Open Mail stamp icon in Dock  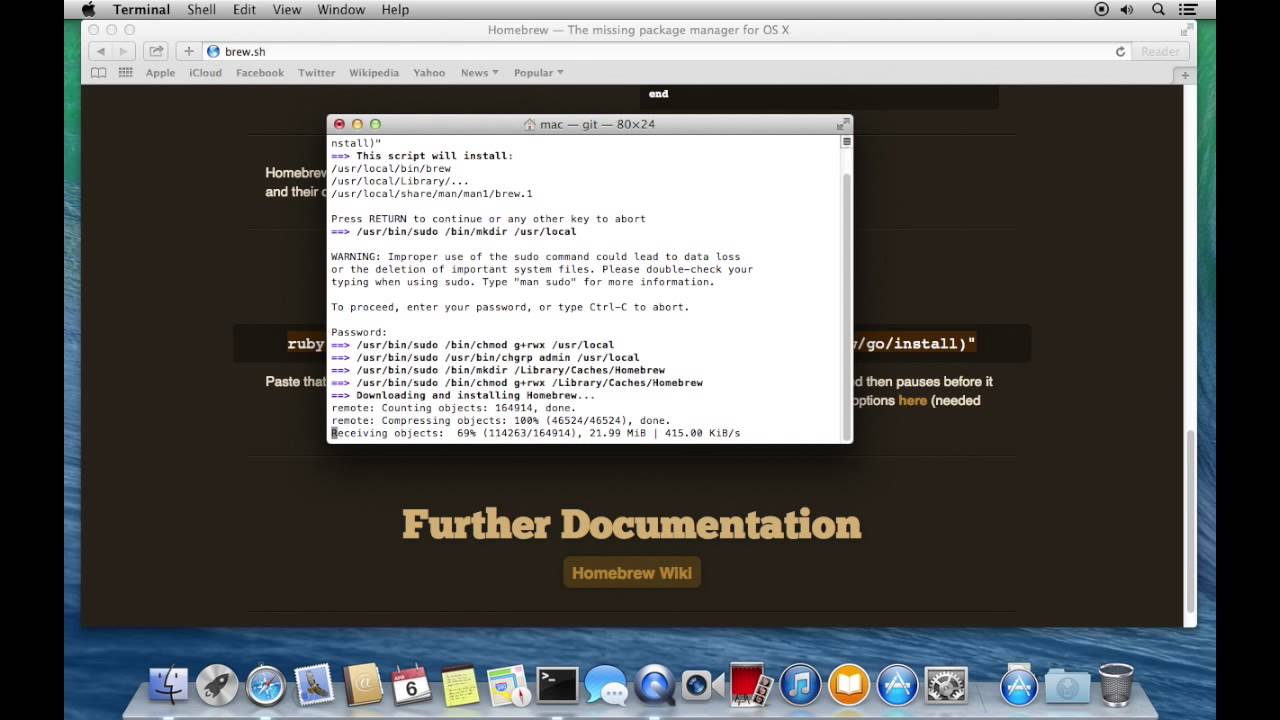pyautogui.click(x=314, y=685)
